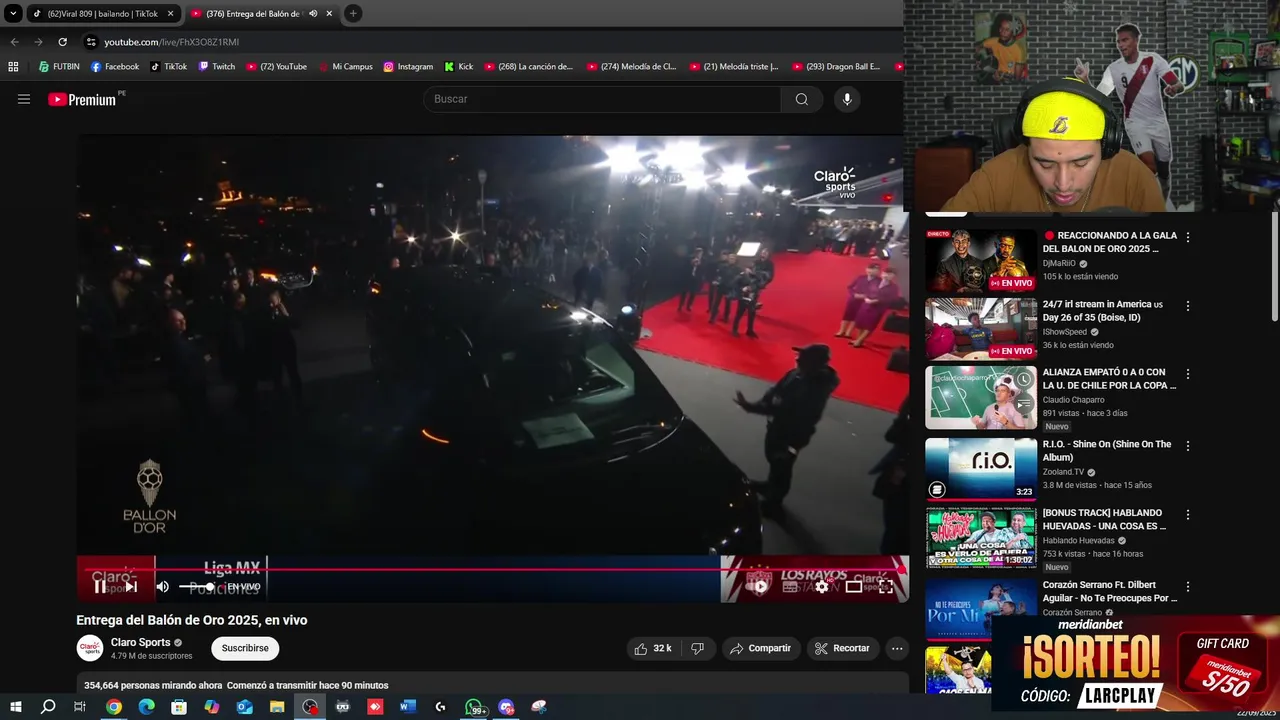1280x720 pixels.
Task: Open the Chrome apps grid shortcut
Action: (13, 67)
